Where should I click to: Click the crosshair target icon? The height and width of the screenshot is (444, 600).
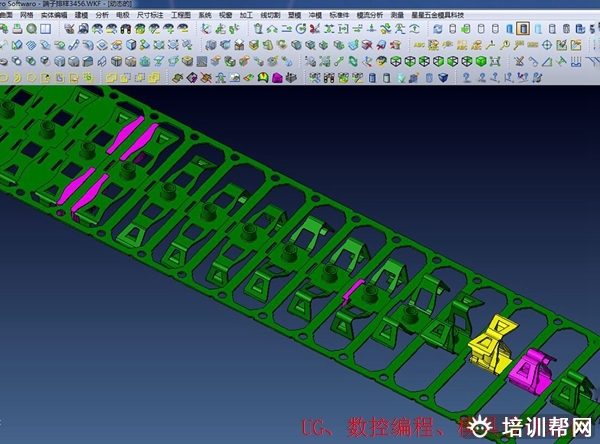coord(546,45)
